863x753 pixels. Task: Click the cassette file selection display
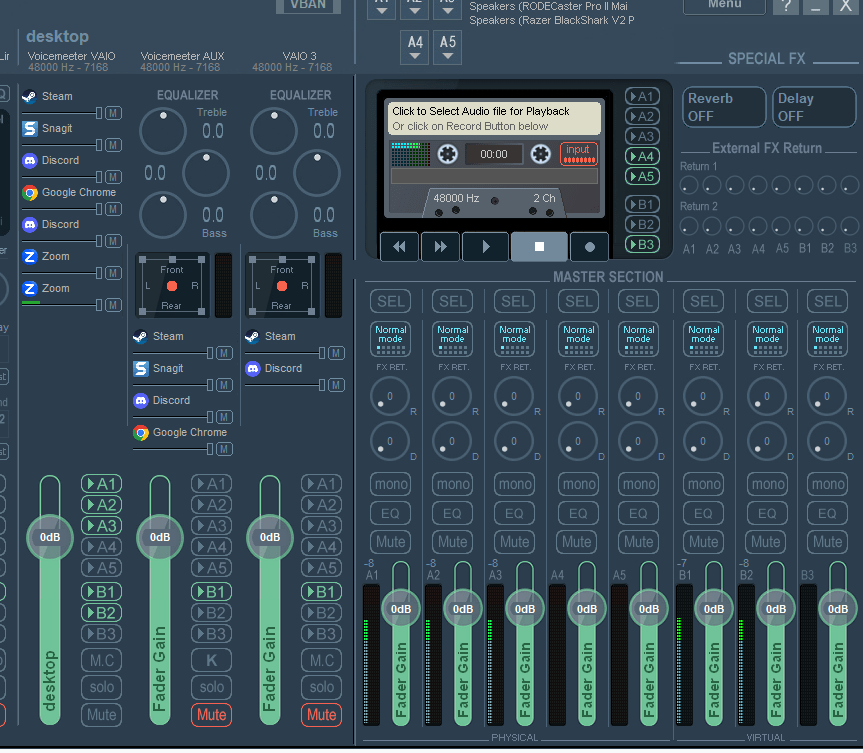coord(494,118)
